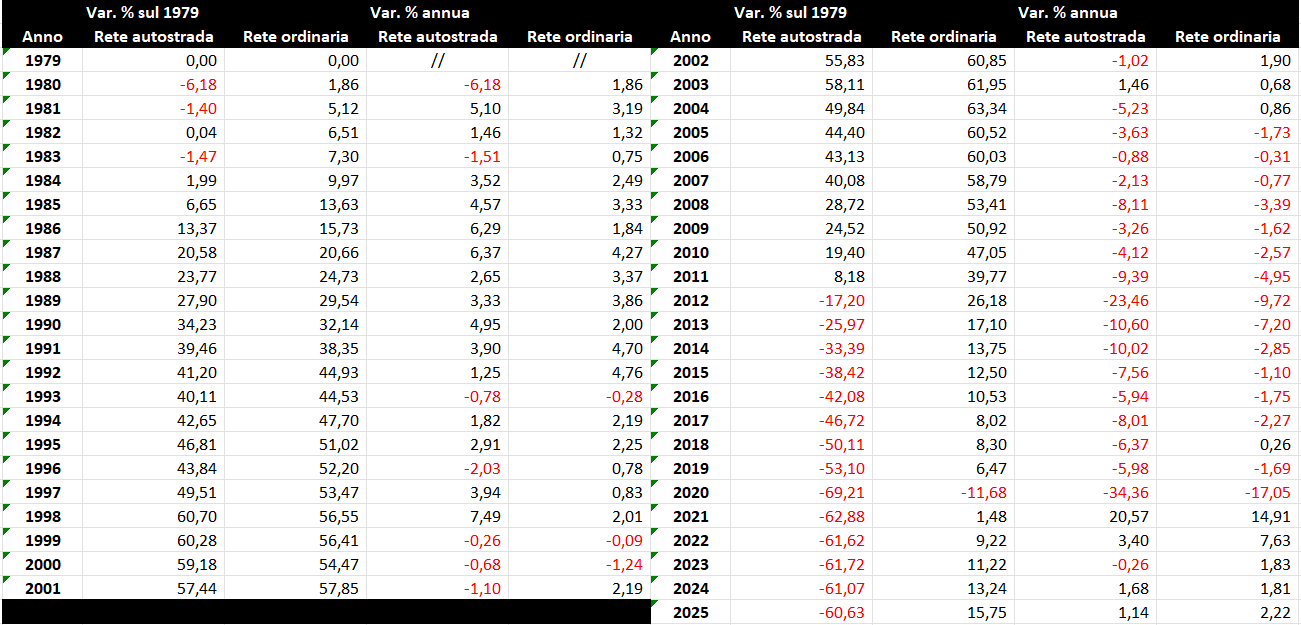Click the 1990 year cell
Screen dimensions: 1301x625
pos(42,324)
